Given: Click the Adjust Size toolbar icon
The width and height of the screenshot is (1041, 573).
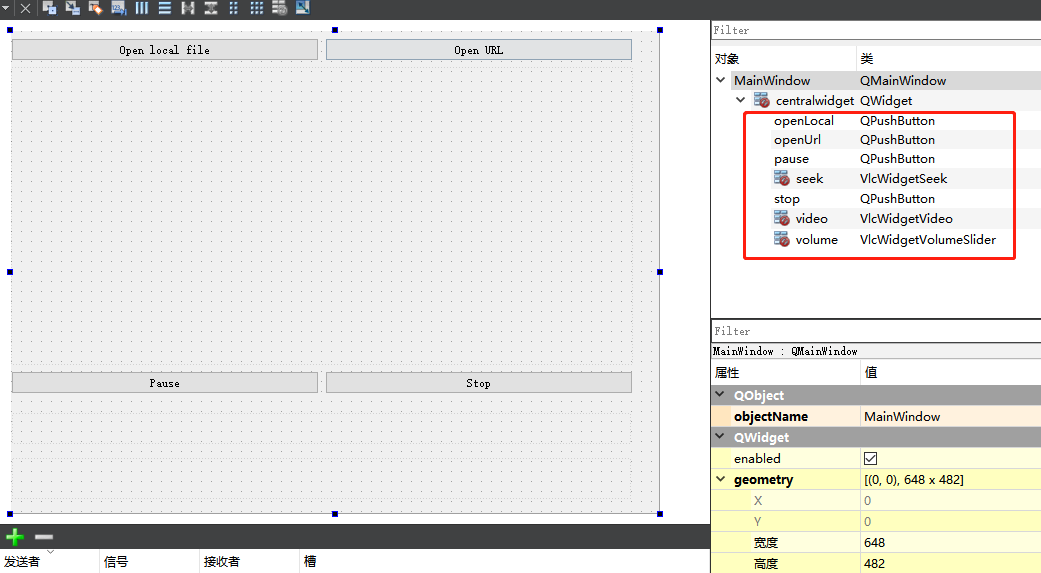Looking at the screenshot, I should (x=303, y=8).
